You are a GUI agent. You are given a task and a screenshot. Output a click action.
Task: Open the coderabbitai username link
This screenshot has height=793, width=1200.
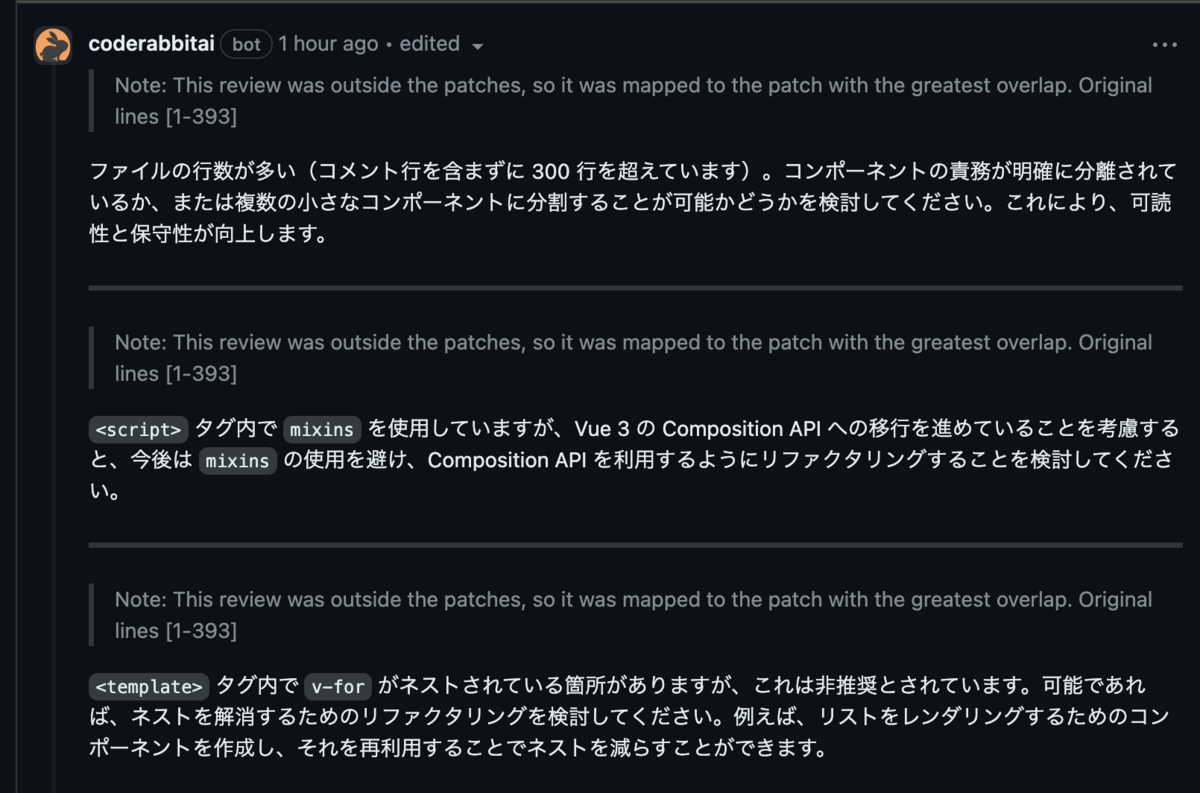click(x=152, y=44)
